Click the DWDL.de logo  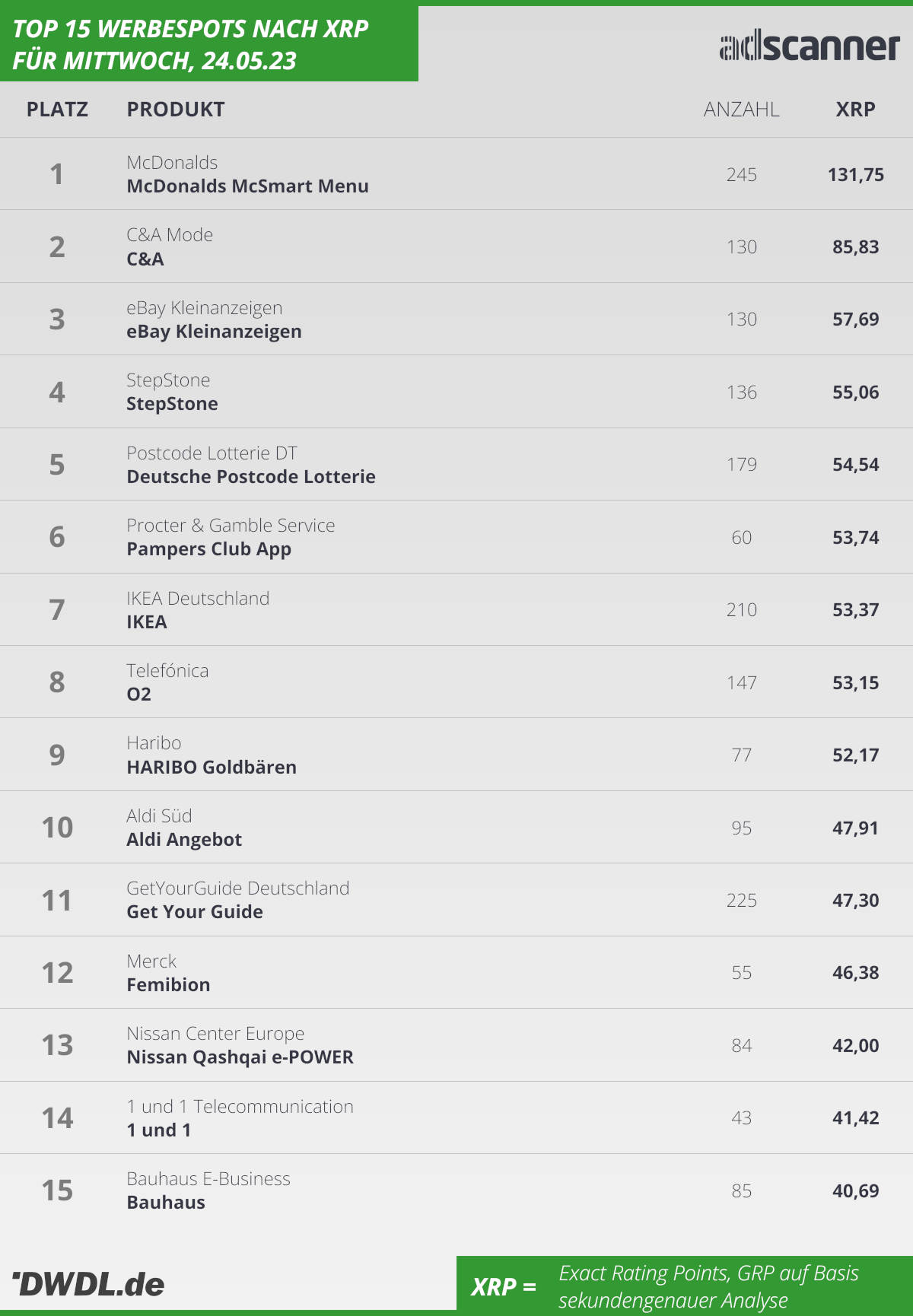pyautogui.click(x=88, y=1284)
